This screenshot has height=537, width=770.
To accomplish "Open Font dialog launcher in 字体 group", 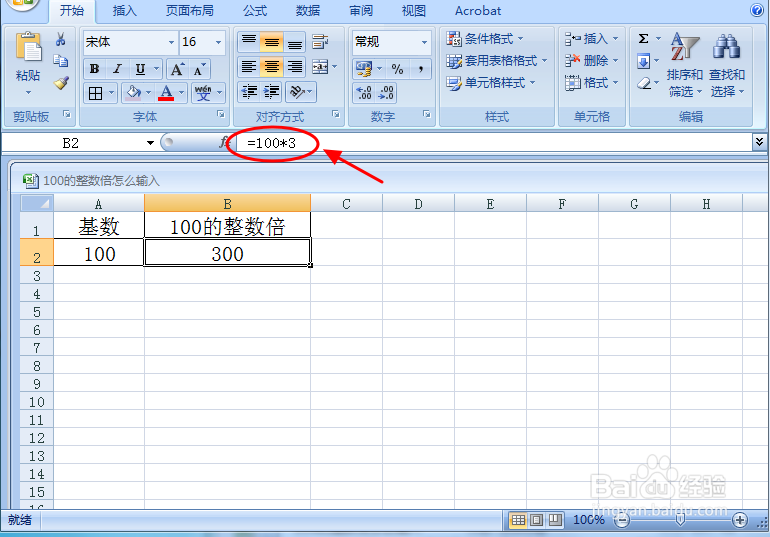I will coord(221,114).
